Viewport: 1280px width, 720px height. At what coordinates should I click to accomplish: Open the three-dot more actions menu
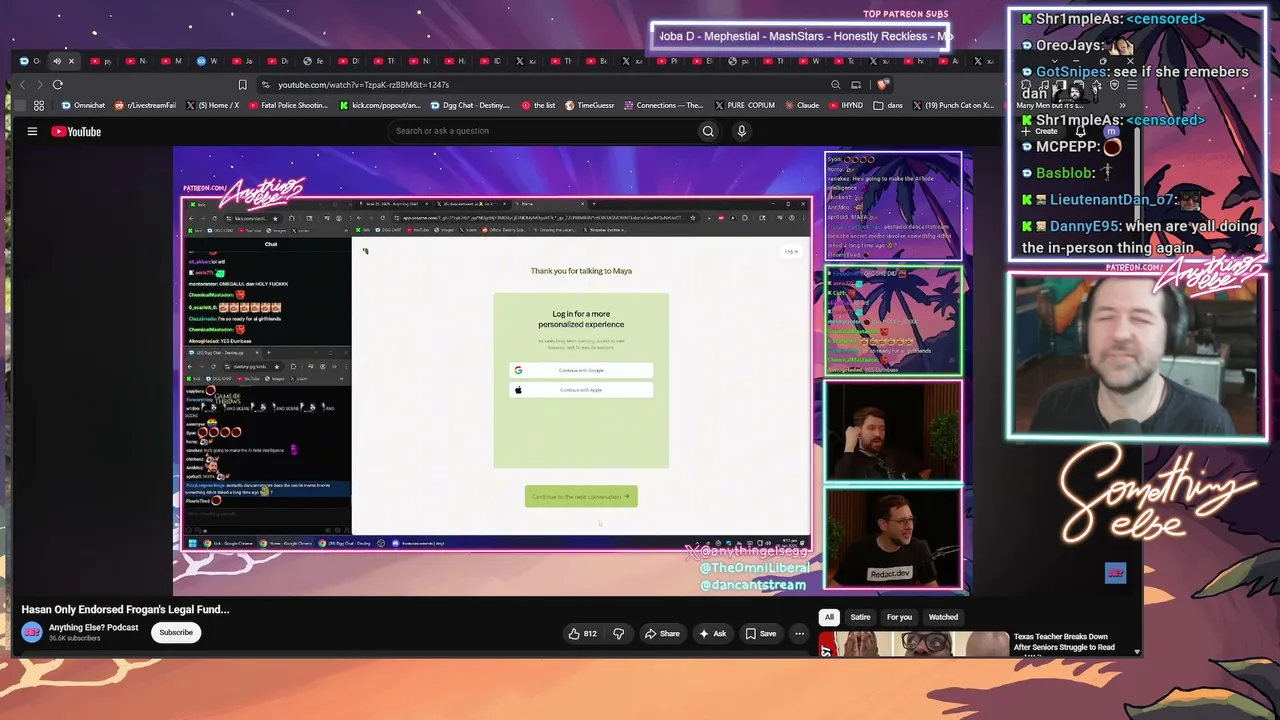(x=799, y=633)
